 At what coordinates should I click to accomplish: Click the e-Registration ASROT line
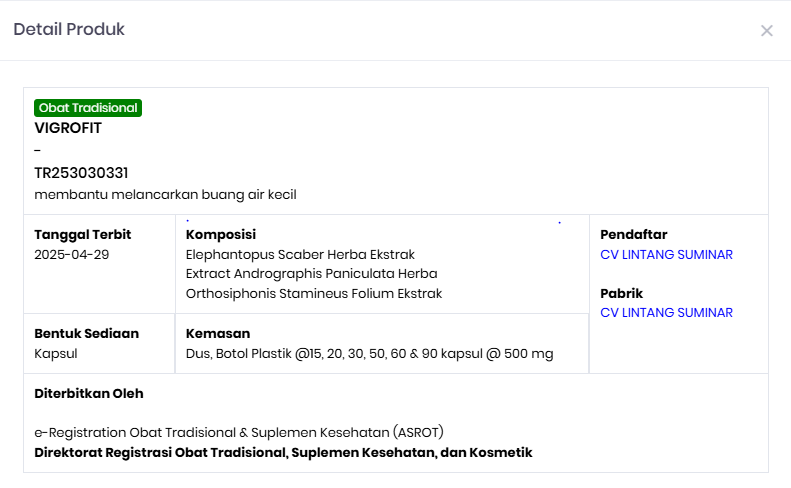(x=239, y=432)
